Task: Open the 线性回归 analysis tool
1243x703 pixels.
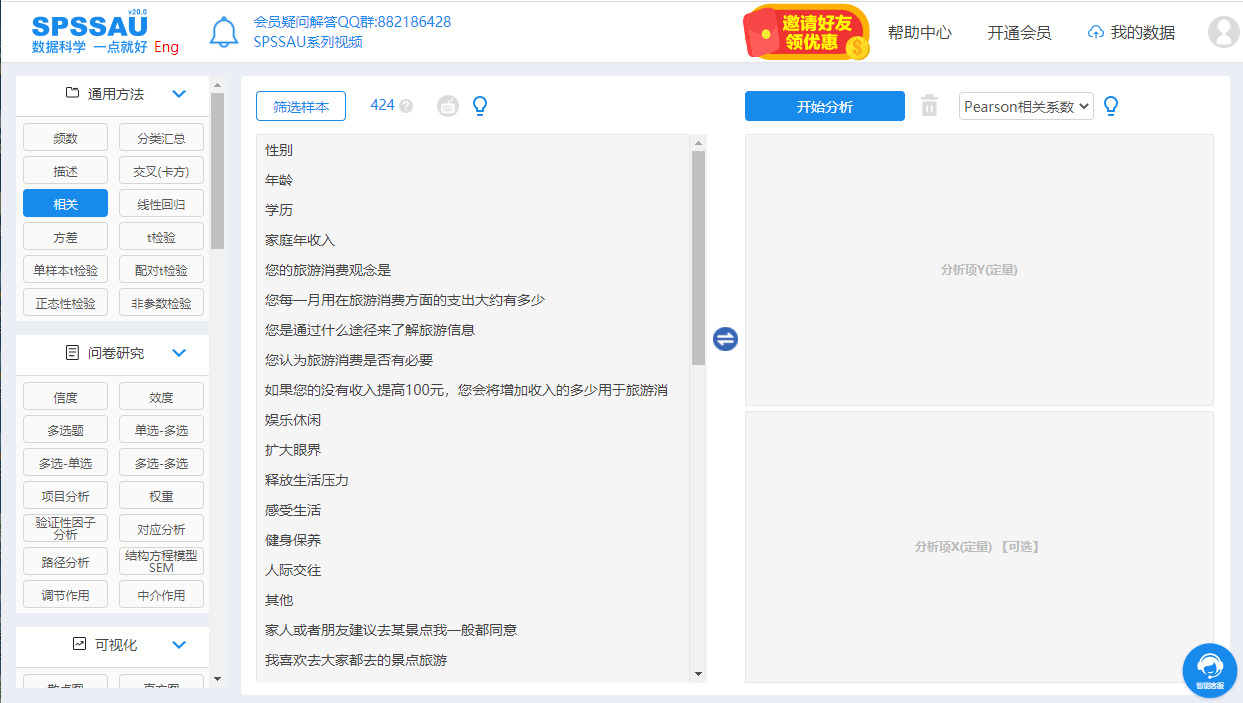Action: (x=161, y=203)
